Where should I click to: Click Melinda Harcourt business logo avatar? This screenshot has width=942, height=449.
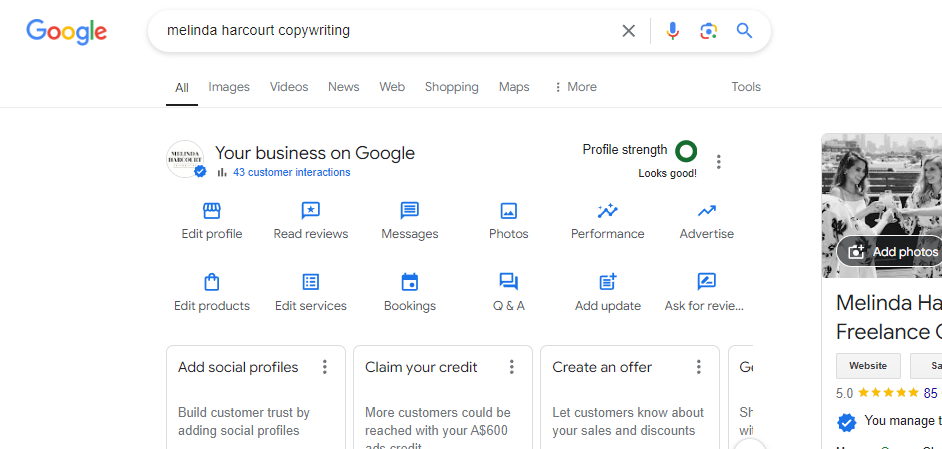(x=185, y=159)
